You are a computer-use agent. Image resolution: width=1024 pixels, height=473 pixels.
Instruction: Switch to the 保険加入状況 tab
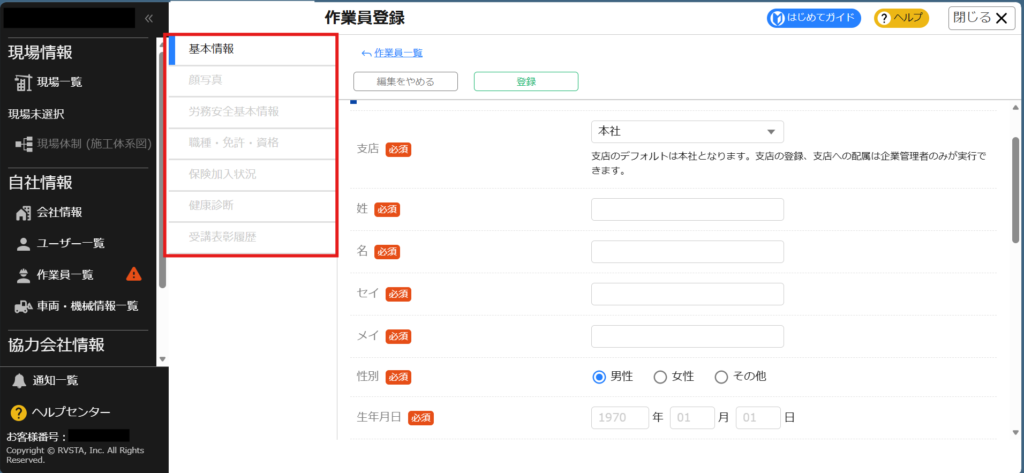(x=253, y=175)
